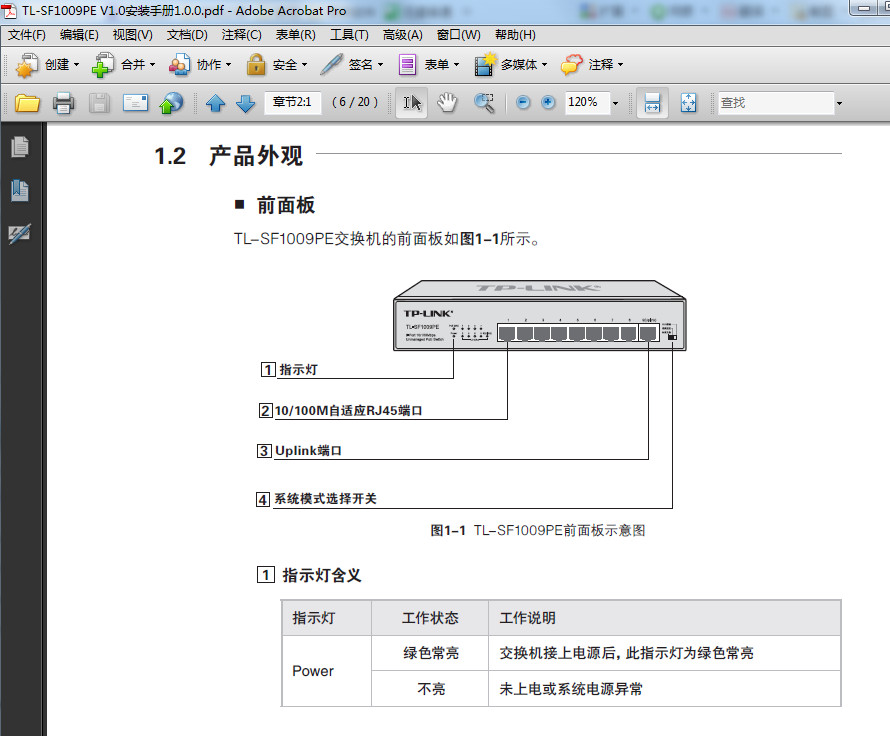Click the switch front panel diagram
The image size is (890, 736).
540,316
